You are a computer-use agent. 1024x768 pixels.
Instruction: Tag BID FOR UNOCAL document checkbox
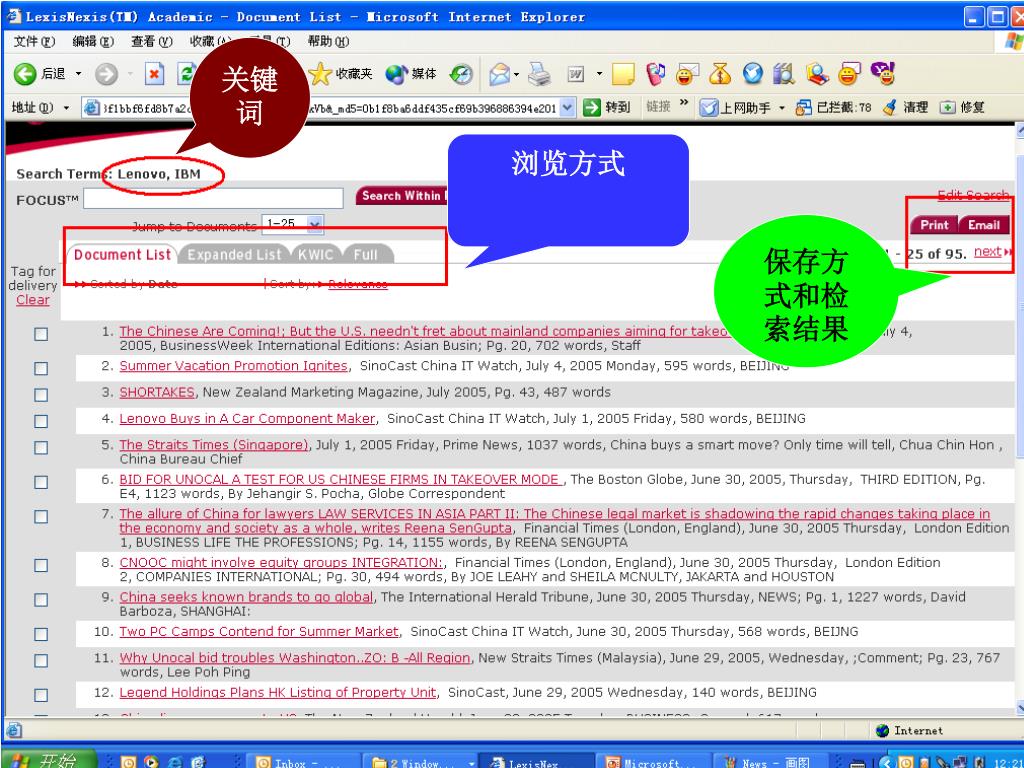(x=41, y=482)
